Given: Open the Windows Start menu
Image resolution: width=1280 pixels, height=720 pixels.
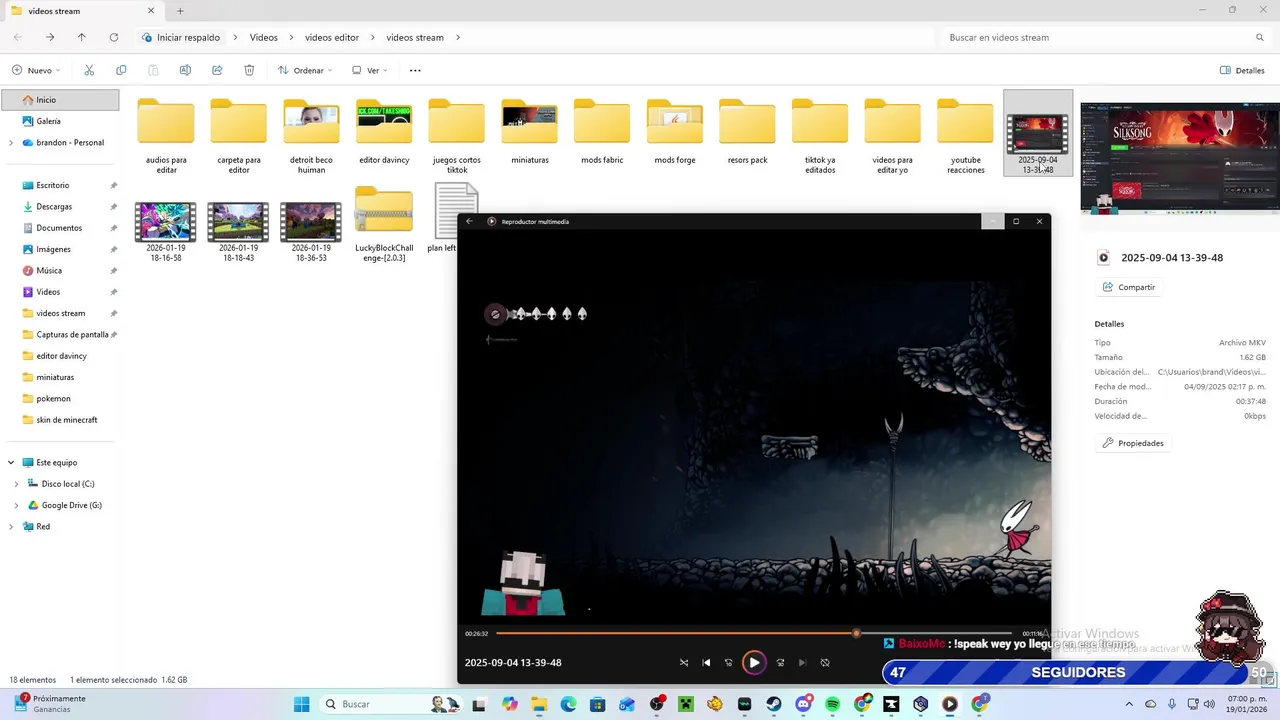Looking at the screenshot, I should point(301,704).
